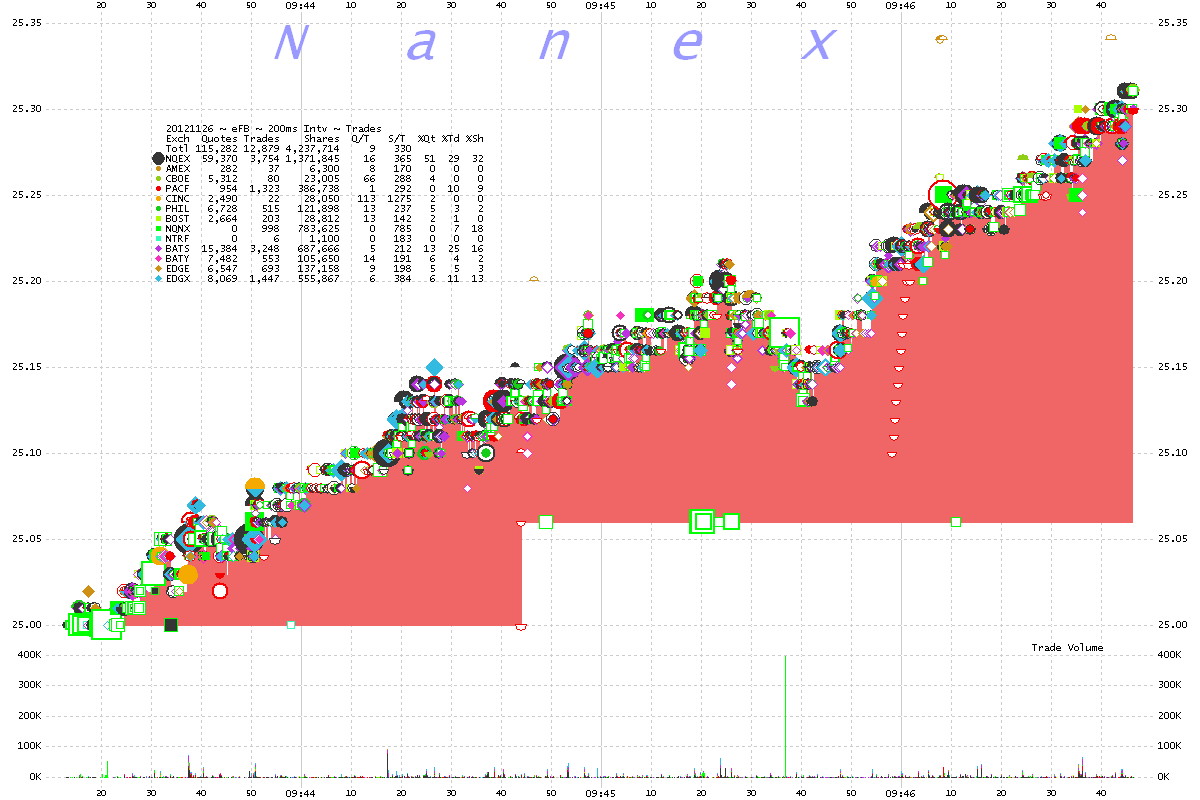The width and height of the screenshot is (1200, 800).
Task: Click the pink BATY legend diamond
Action: pyautogui.click(x=158, y=258)
